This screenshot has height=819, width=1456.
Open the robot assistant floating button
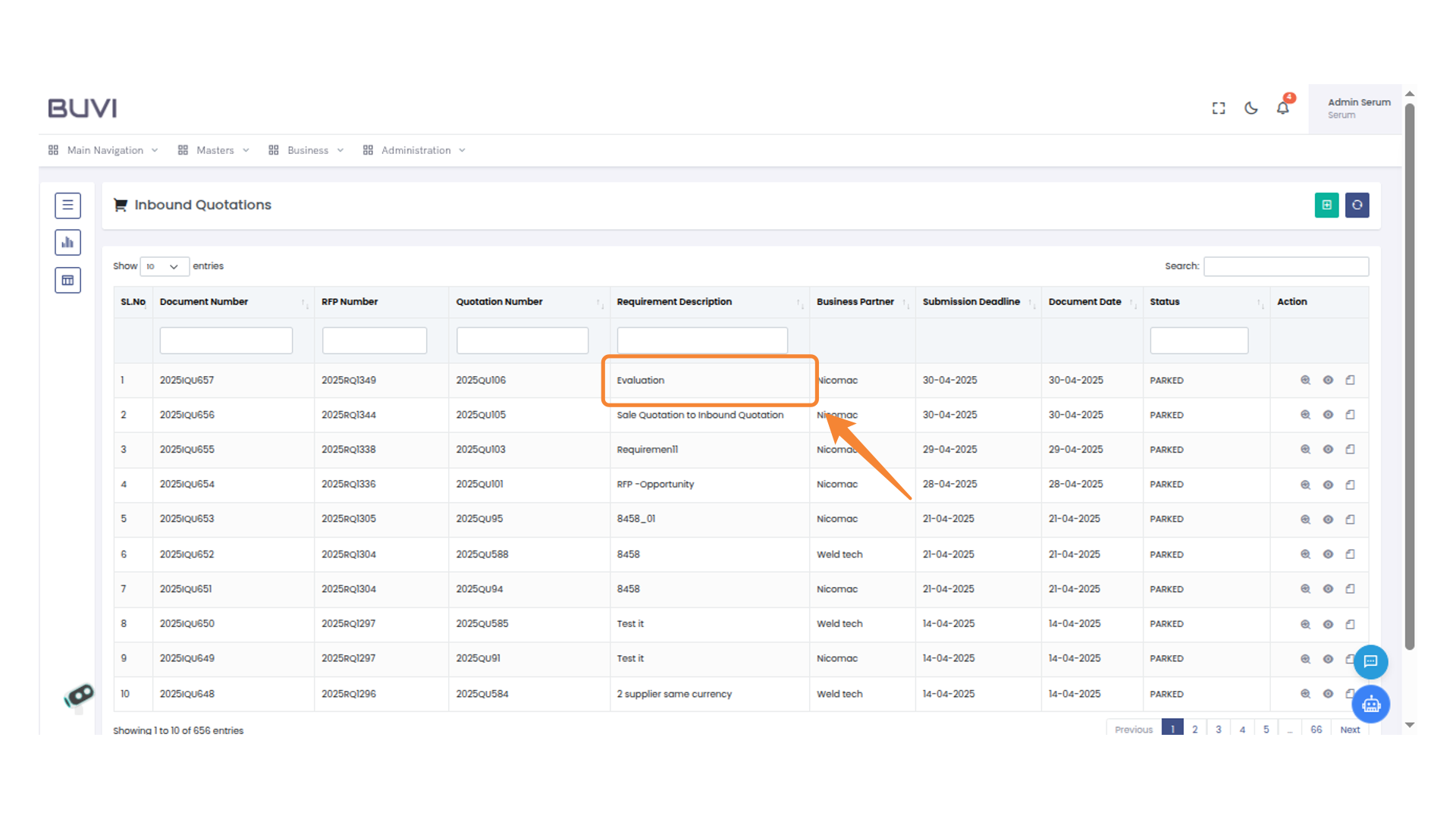pyautogui.click(x=1370, y=704)
